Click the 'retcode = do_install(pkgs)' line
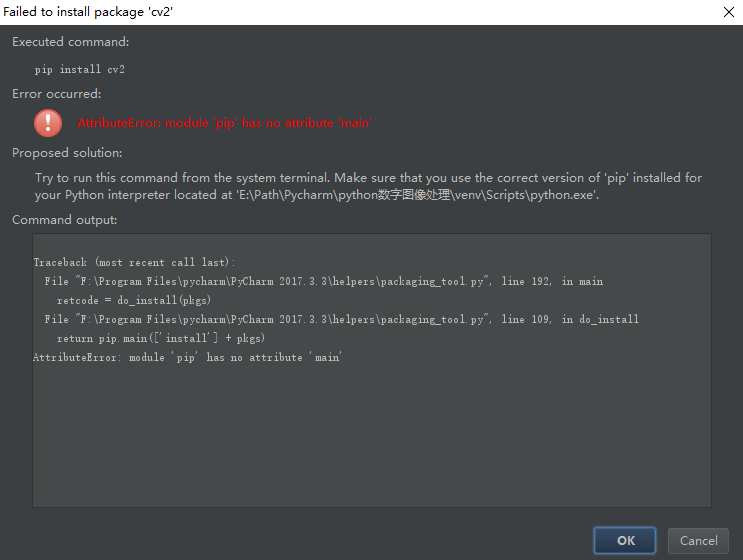743x560 pixels. (134, 300)
